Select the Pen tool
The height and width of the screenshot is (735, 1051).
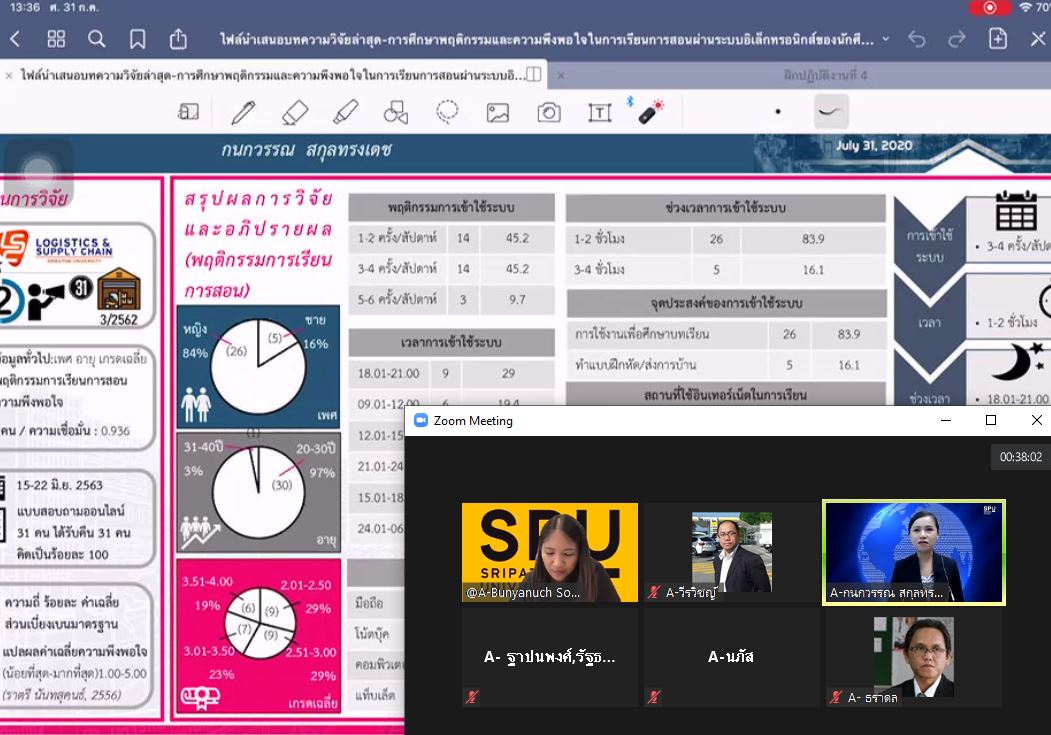(243, 112)
